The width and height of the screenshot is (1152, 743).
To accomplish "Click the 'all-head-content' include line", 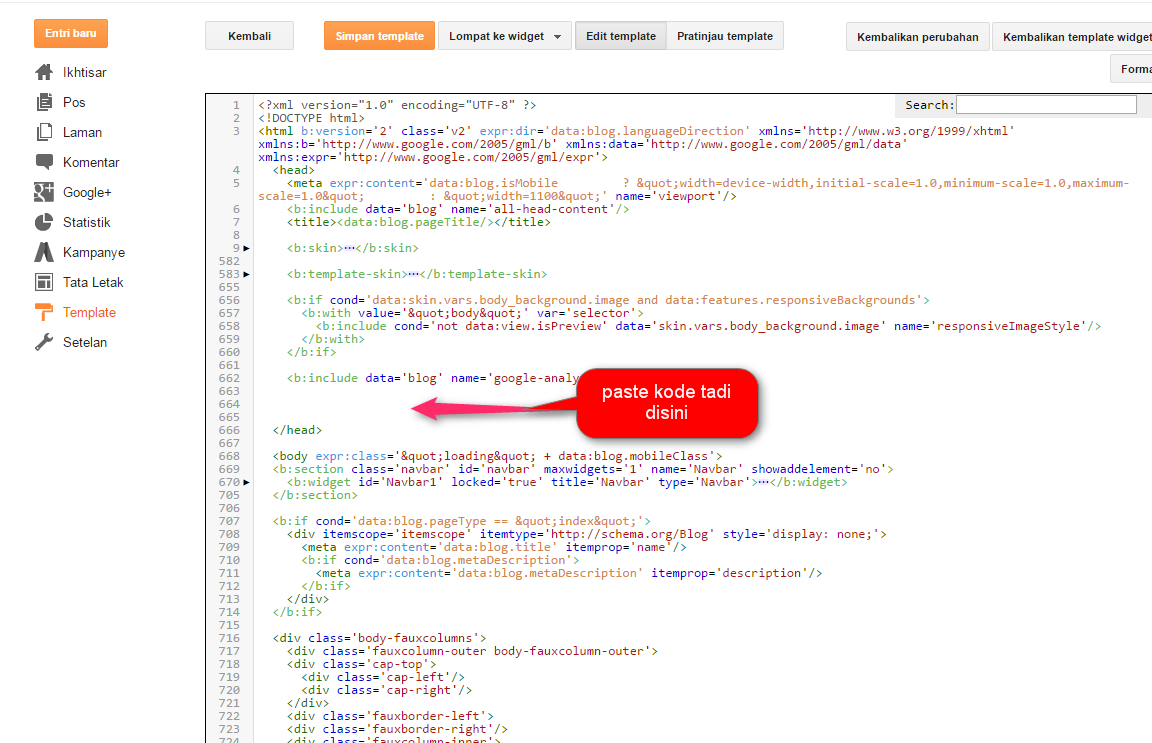I will tap(458, 209).
